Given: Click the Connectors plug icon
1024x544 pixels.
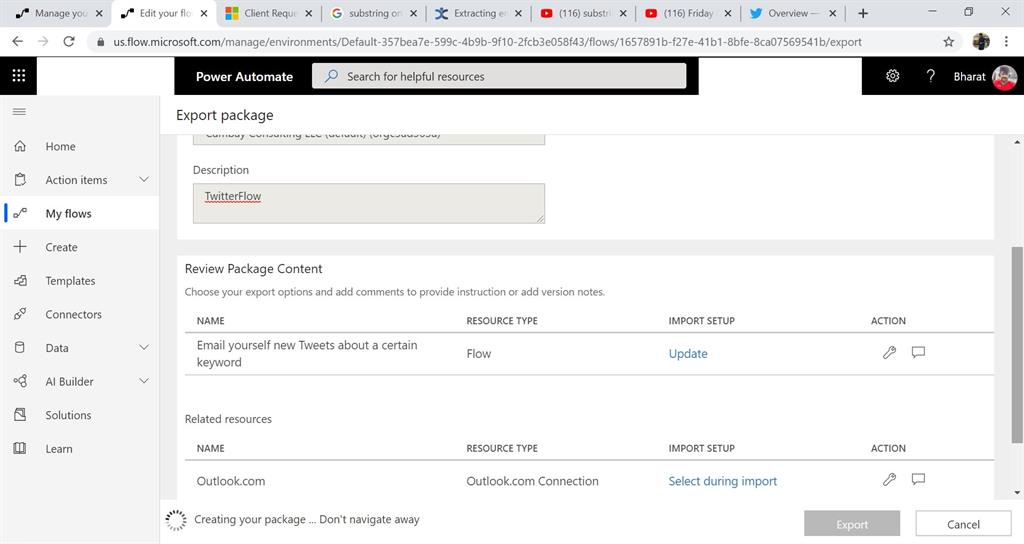Looking at the screenshot, I should click(x=20, y=314).
